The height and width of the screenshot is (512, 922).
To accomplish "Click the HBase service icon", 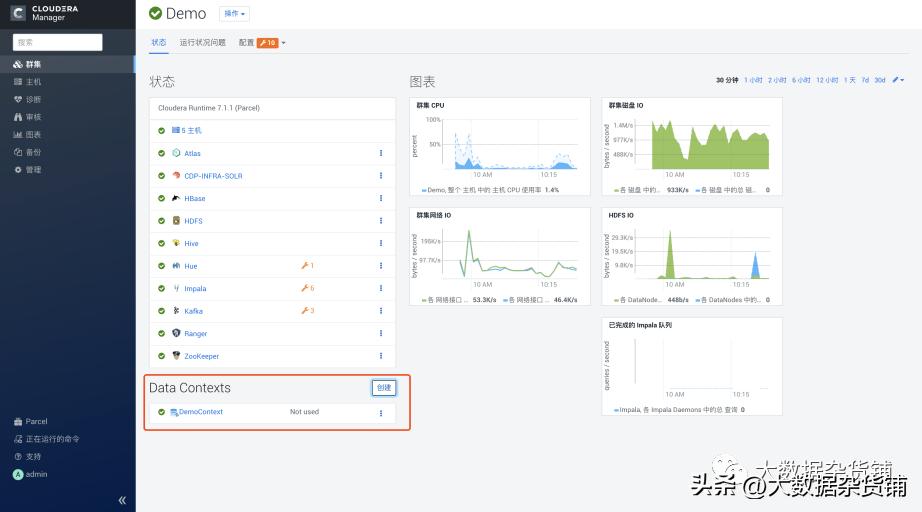I will 176,198.
